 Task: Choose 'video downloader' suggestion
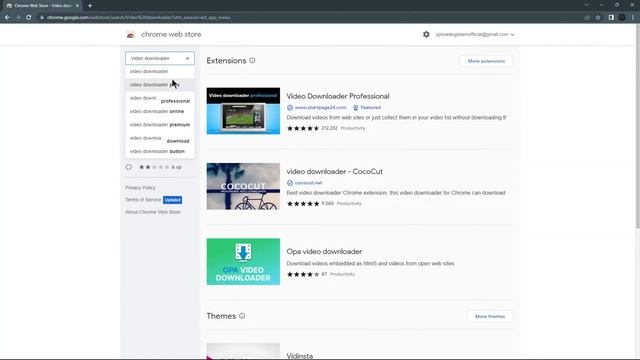(160, 71)
